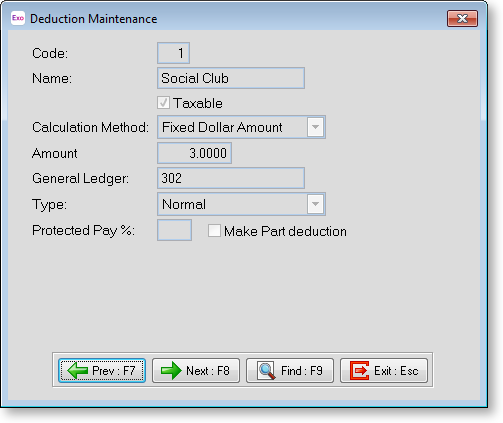Toggle the Taxable checkbox
The width and height of the screenshot is (503, 423).
click(163, 103)
